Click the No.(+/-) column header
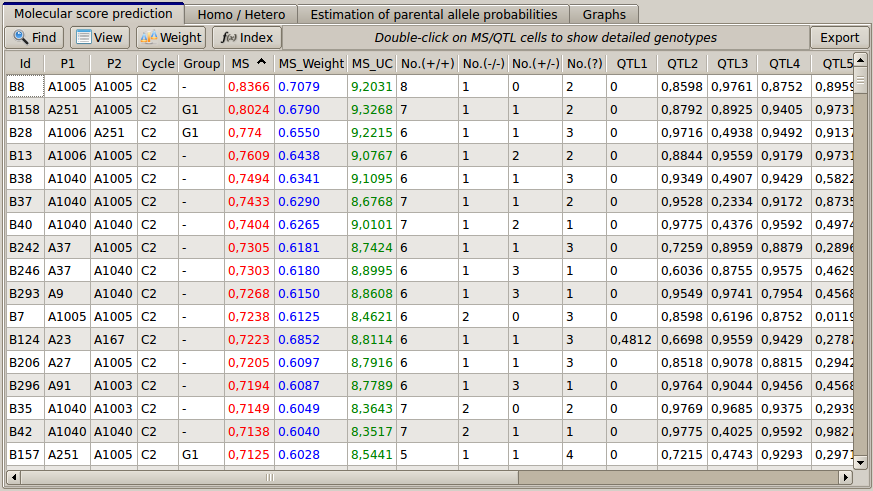873x491 pixels. (536, 63)
